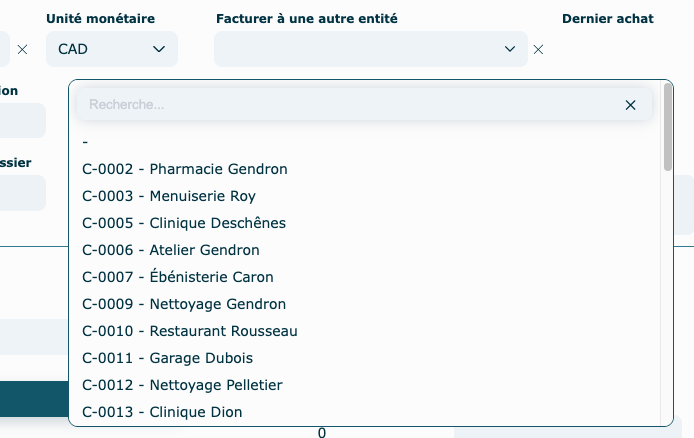This screenshot has height=438, width=694.
Task: Click the Recherche search input
Action: pyautogui.click(x=350, y=104)
